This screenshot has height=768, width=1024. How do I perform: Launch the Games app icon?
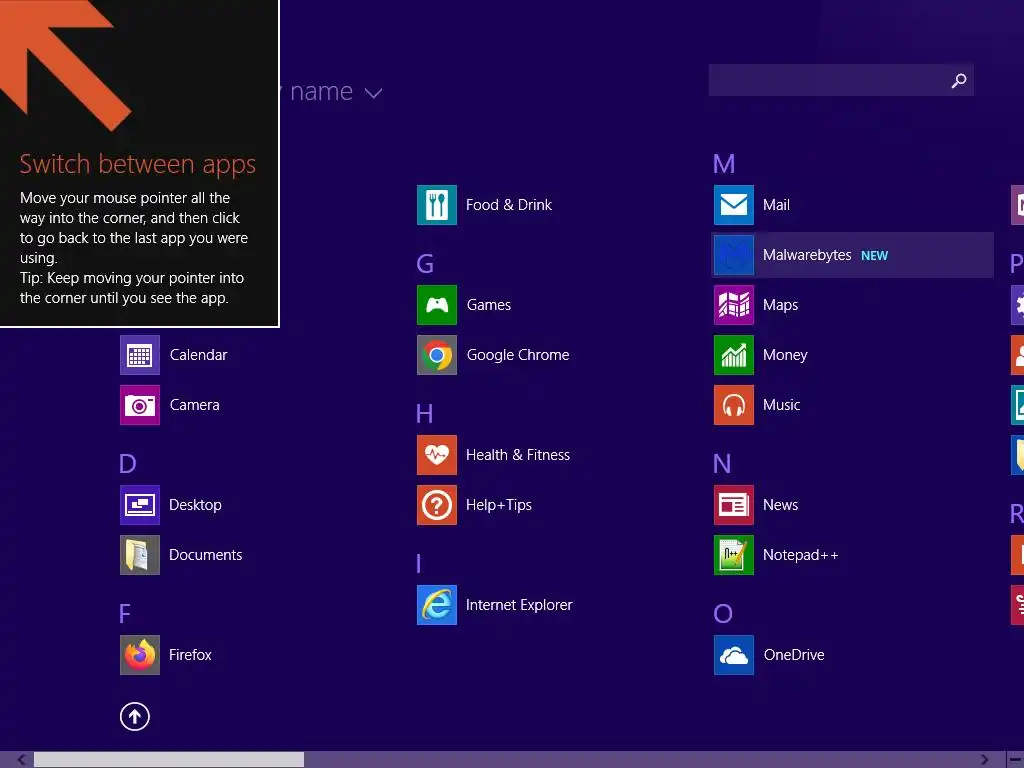(x=437, y=305)
